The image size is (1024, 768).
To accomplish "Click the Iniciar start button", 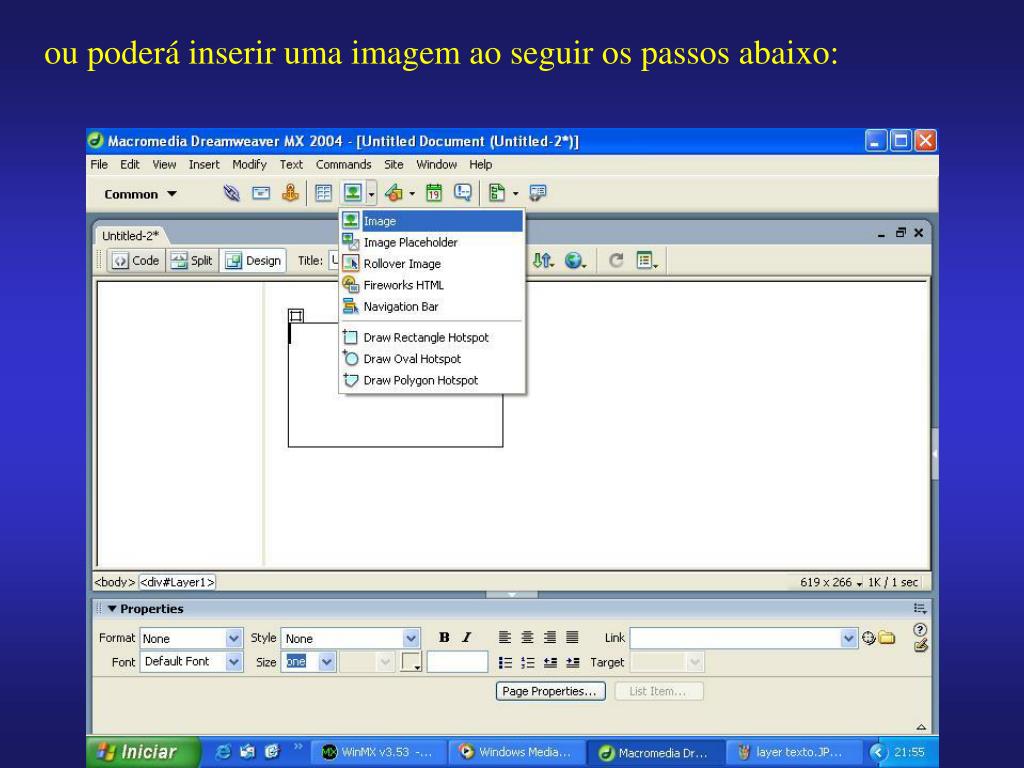I will click(144, 752).
